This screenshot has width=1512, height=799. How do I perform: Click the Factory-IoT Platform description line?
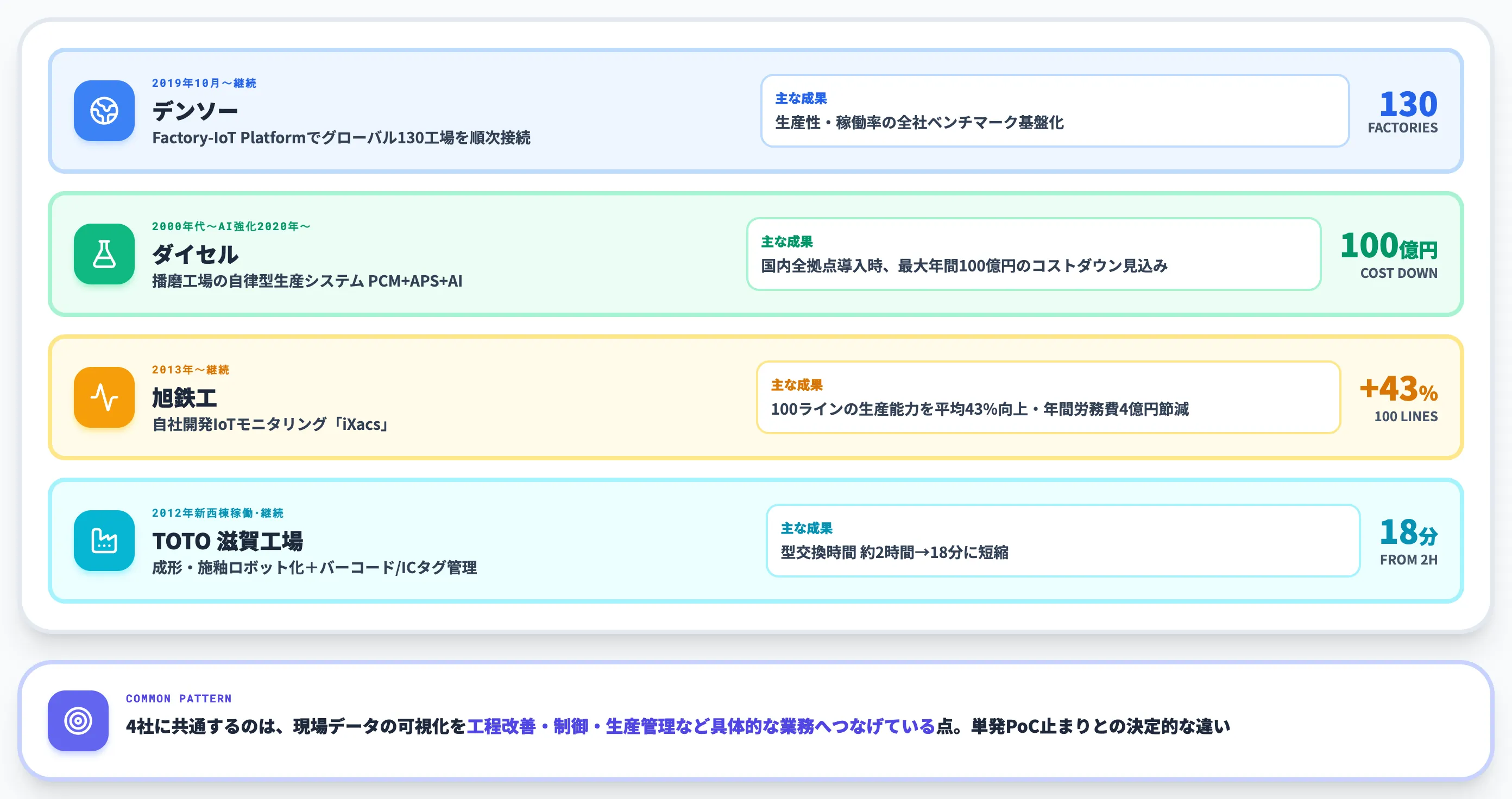point(341,137)
